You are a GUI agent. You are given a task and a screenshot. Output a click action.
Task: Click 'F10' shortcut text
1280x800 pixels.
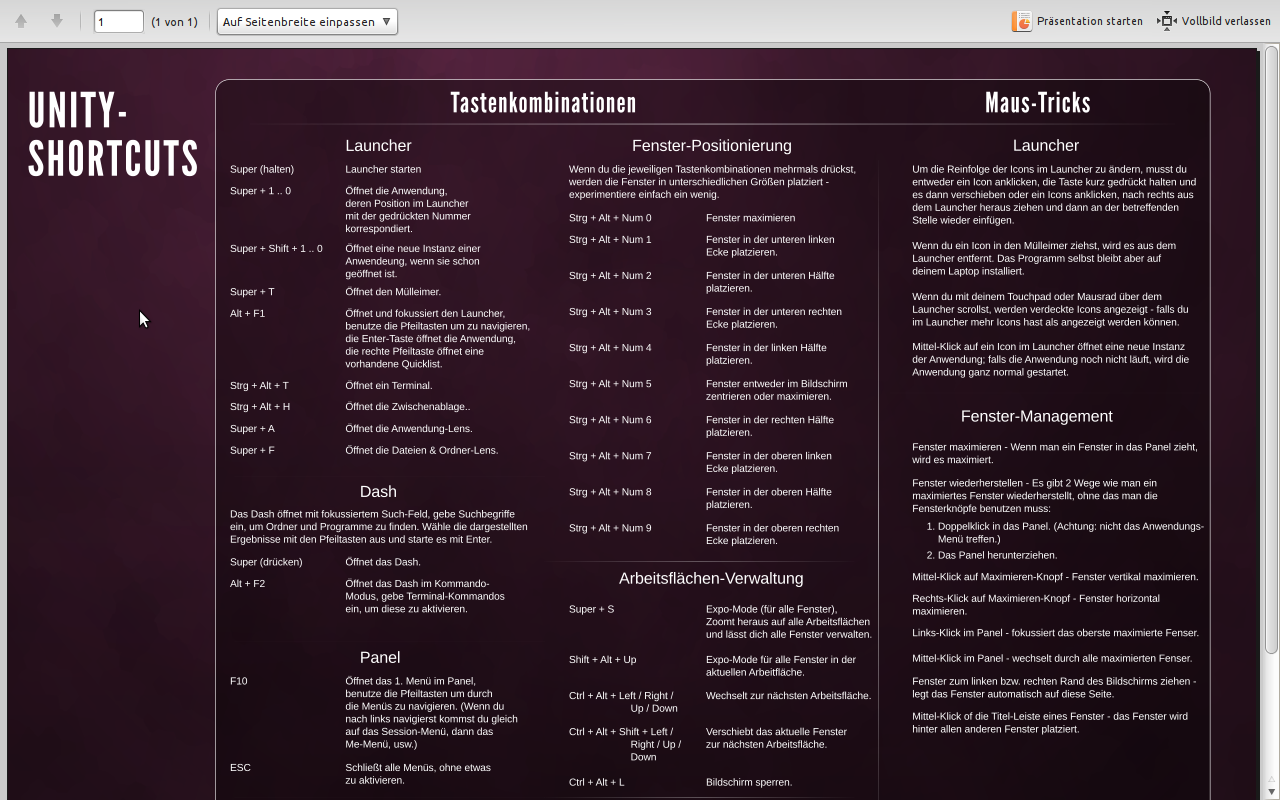coord(238,681)
